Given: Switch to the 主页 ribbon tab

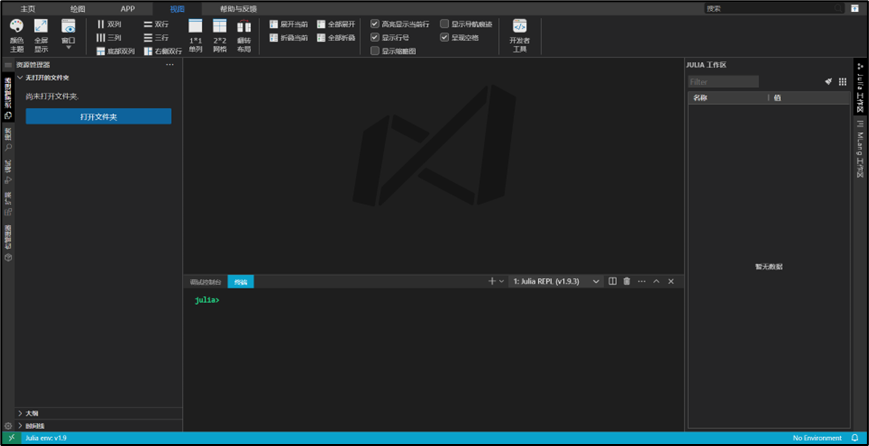Looking at the screenshot, I should [28, 9].
